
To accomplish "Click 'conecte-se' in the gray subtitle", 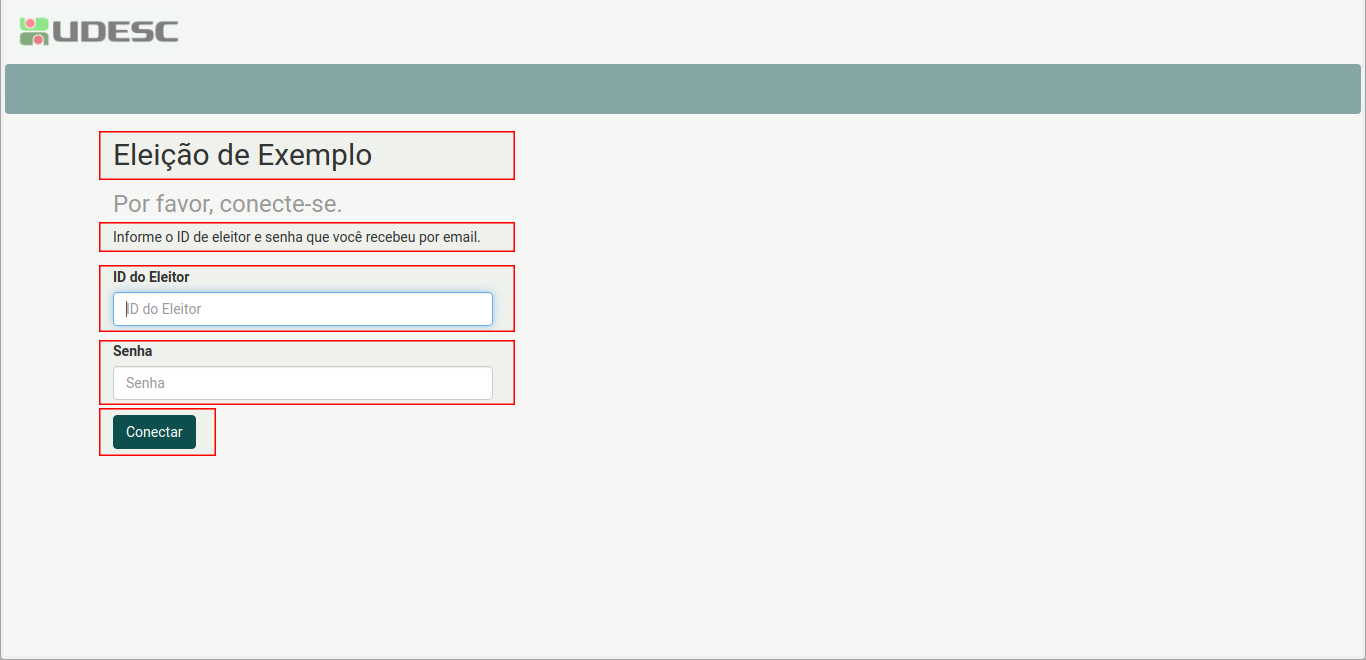I will (281, 204).
